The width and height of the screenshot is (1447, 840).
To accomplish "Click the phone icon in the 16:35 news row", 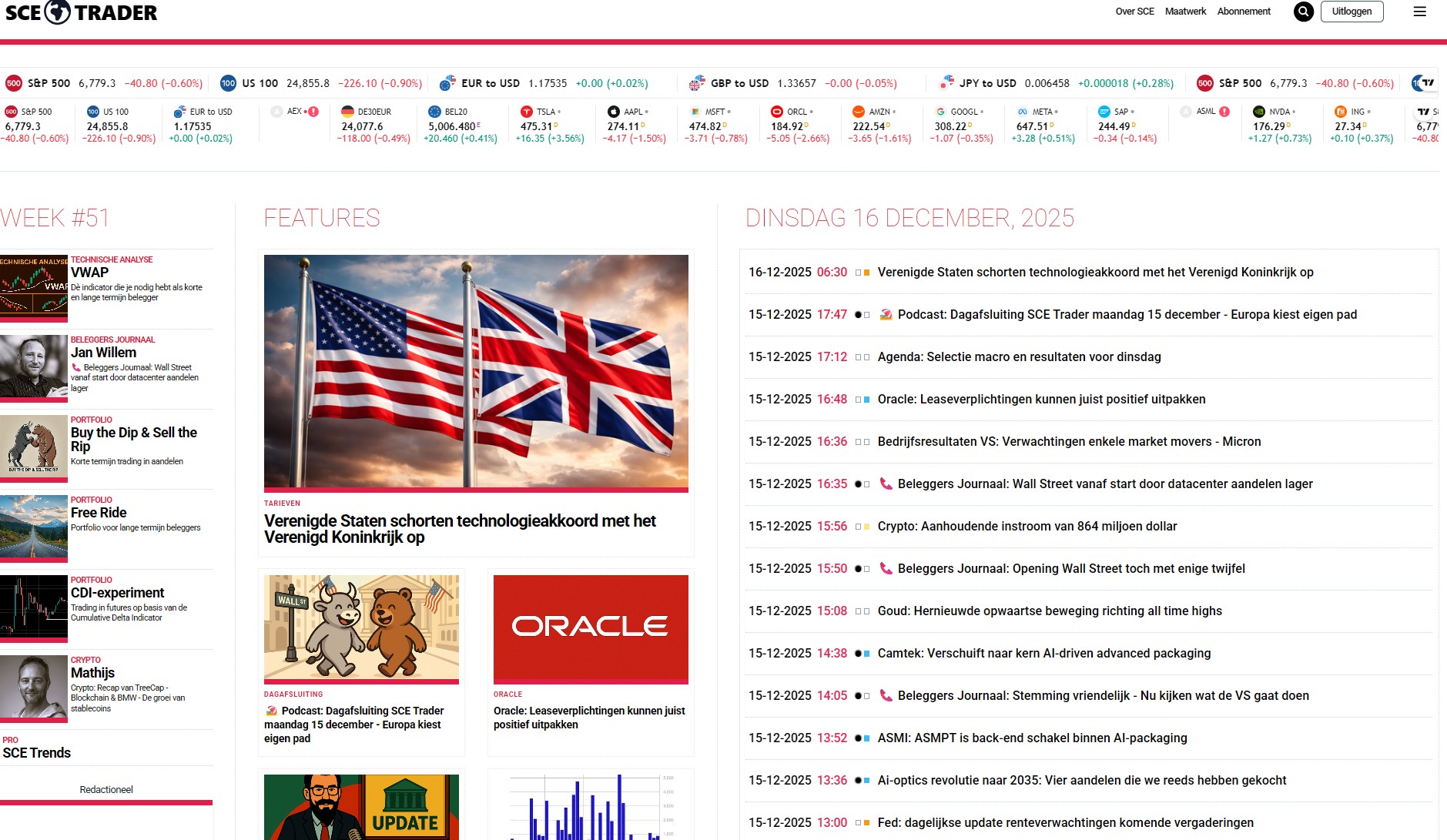I will coord(886,484).
